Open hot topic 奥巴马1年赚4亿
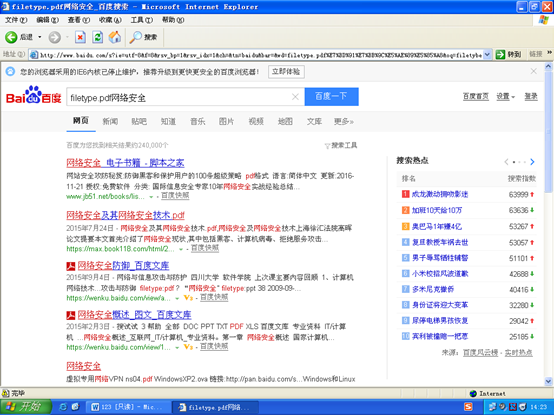Viewport: 554px width, 415px height. click(437, 226)
